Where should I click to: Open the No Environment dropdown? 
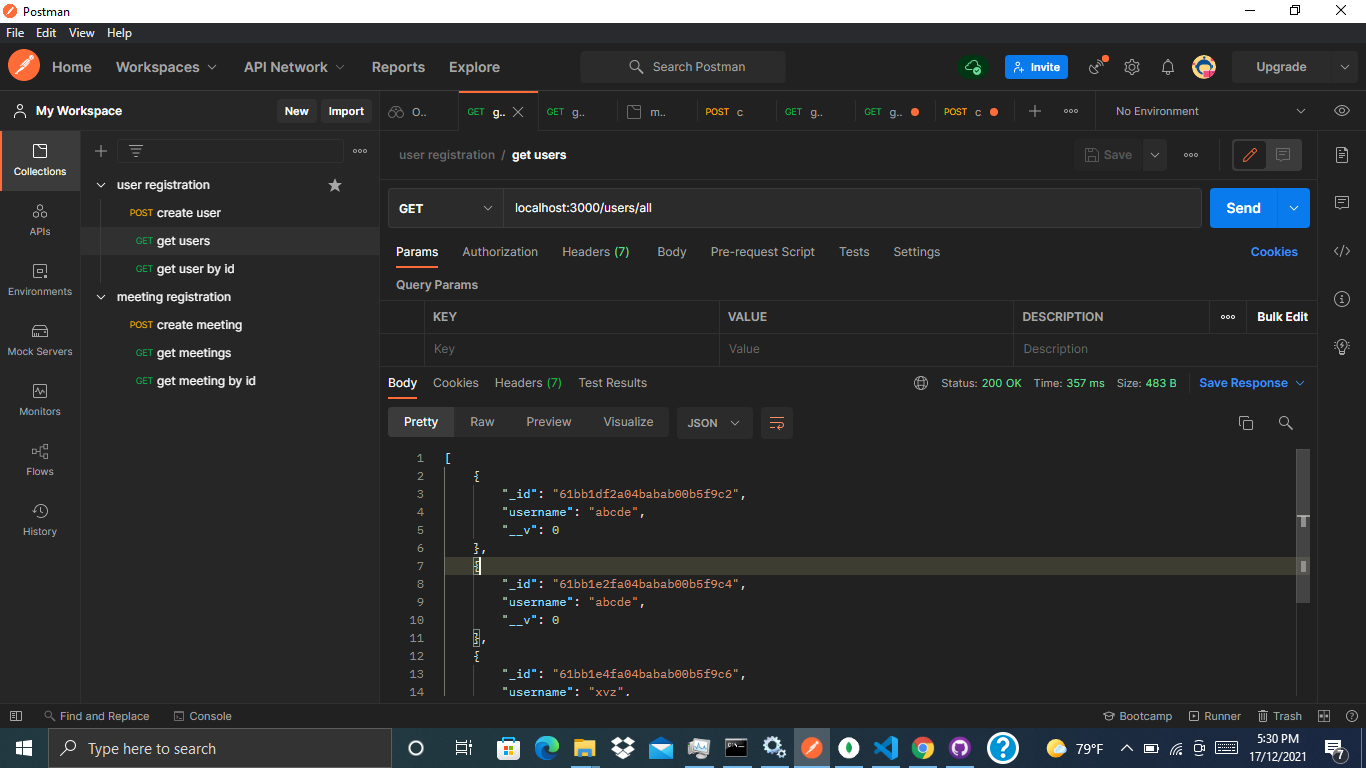click(1210, 111)
